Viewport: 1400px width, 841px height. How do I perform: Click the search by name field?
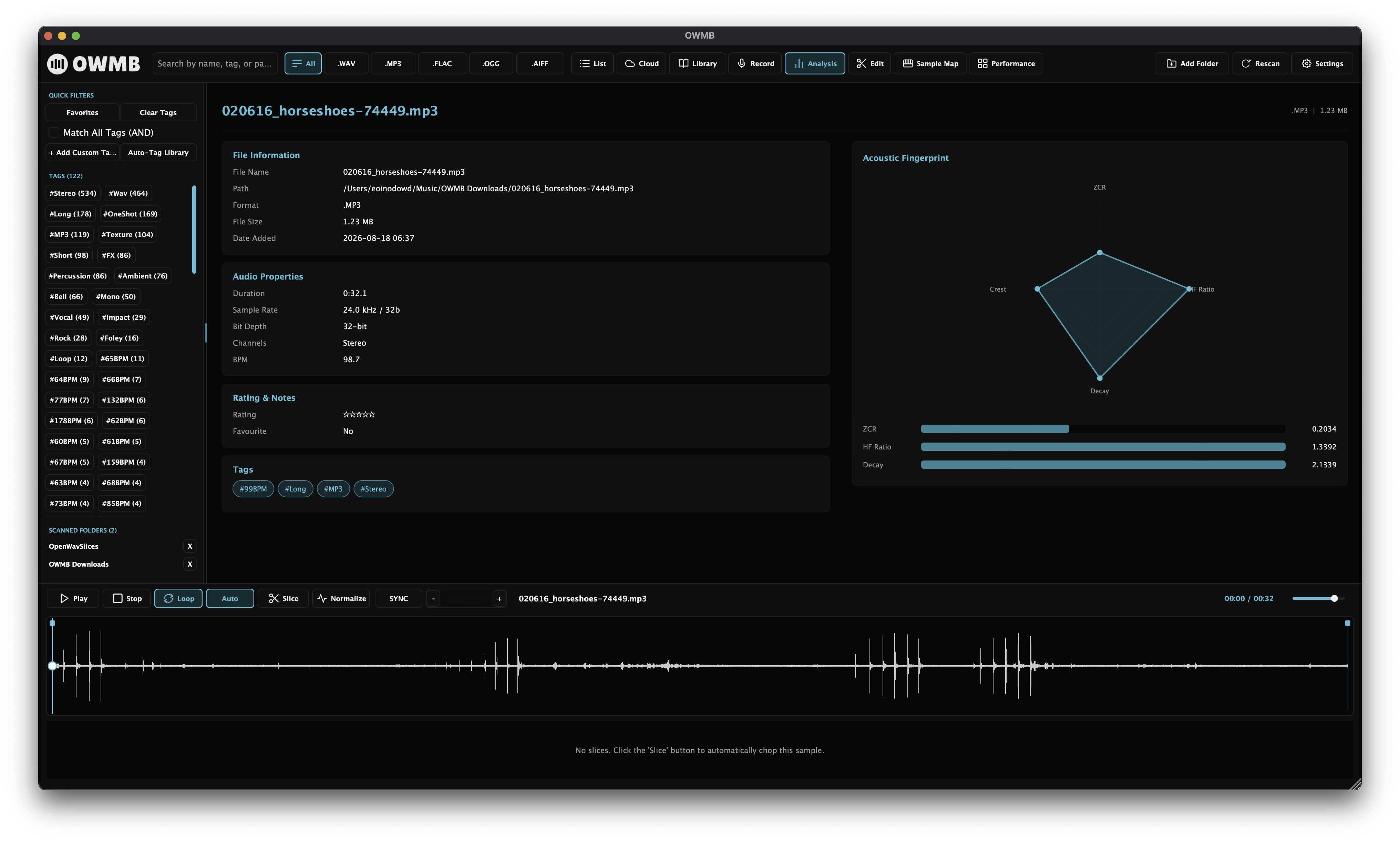coord(215,63)
